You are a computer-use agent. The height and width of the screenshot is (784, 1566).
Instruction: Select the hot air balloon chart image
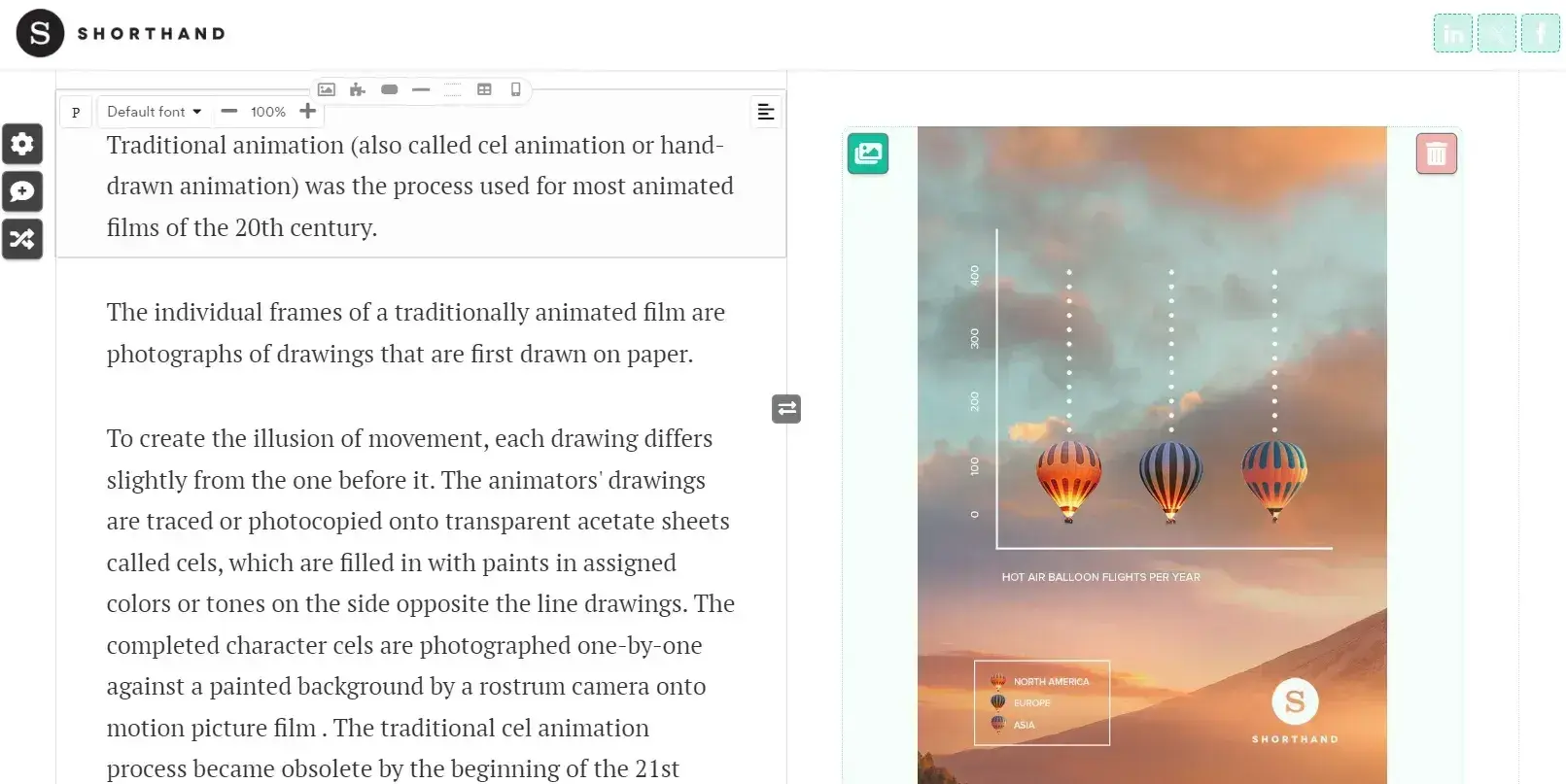click(1152, 455)
